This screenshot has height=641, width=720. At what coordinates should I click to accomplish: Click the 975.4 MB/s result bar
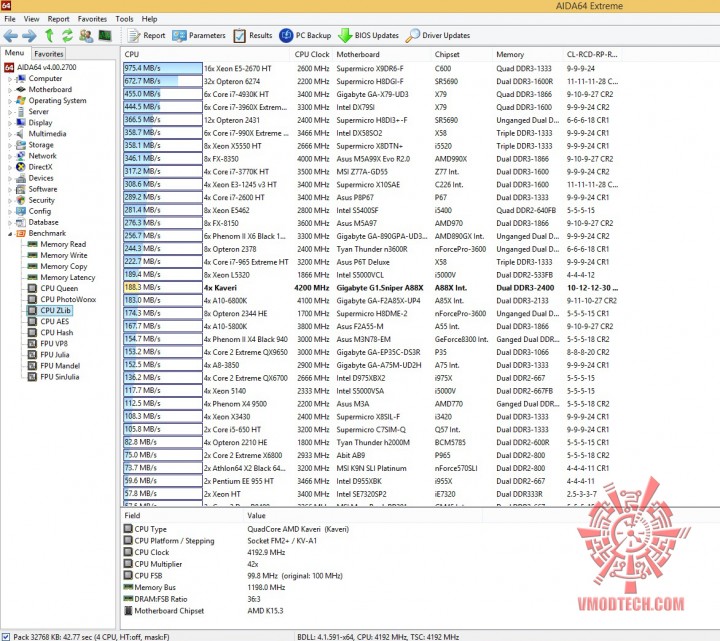point(163,68)
